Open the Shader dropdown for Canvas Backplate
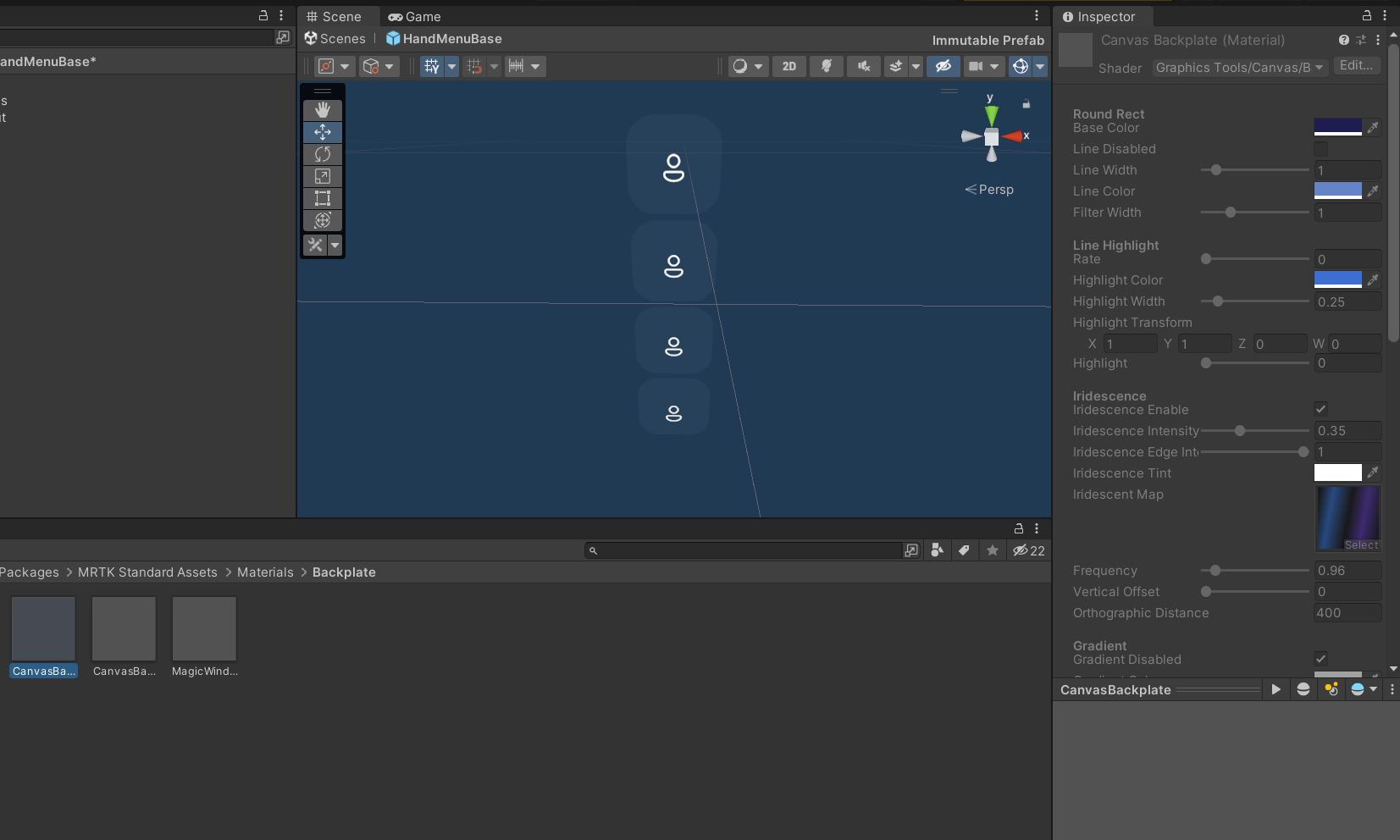The image size is (1400, 840). (x=1238, y=68)
